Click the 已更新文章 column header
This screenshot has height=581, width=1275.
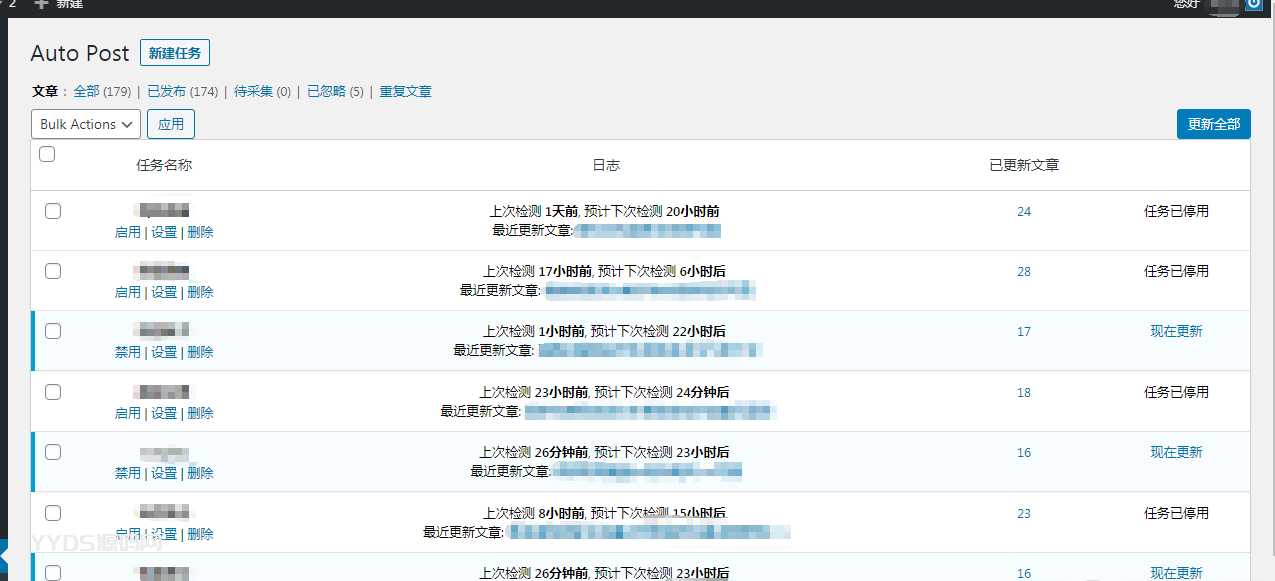coord(1024,165)
